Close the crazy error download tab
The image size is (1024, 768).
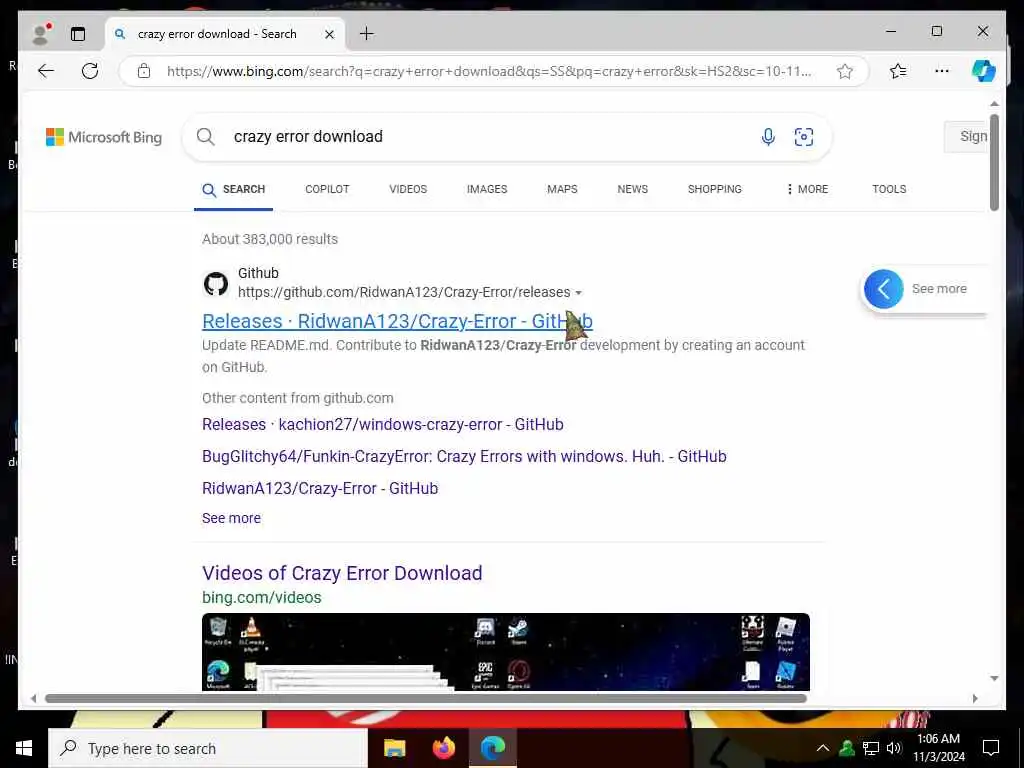tap(330, 34)
